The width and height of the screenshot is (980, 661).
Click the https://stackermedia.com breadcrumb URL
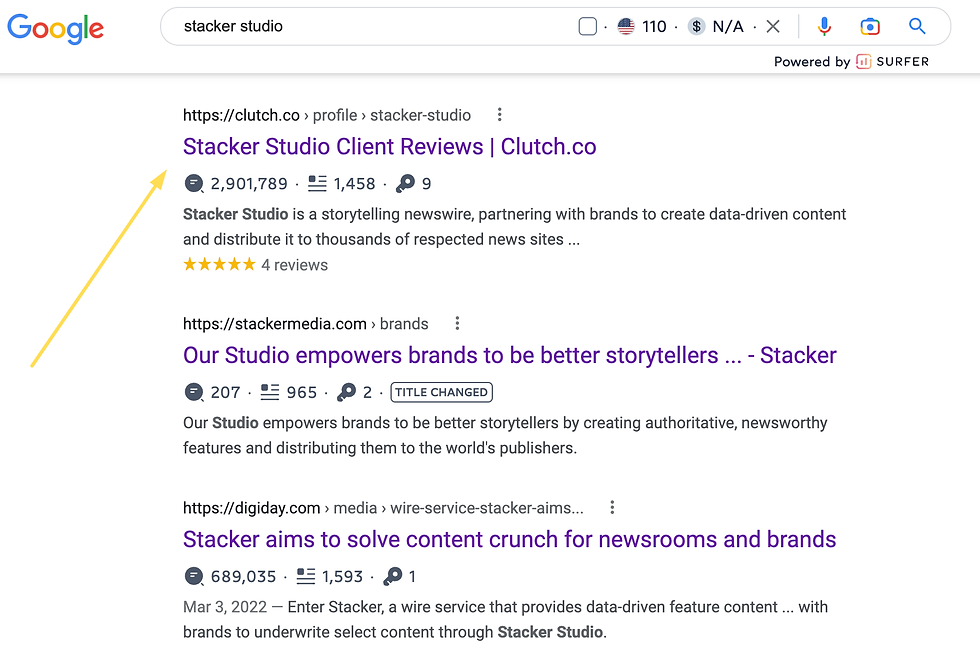274,324
